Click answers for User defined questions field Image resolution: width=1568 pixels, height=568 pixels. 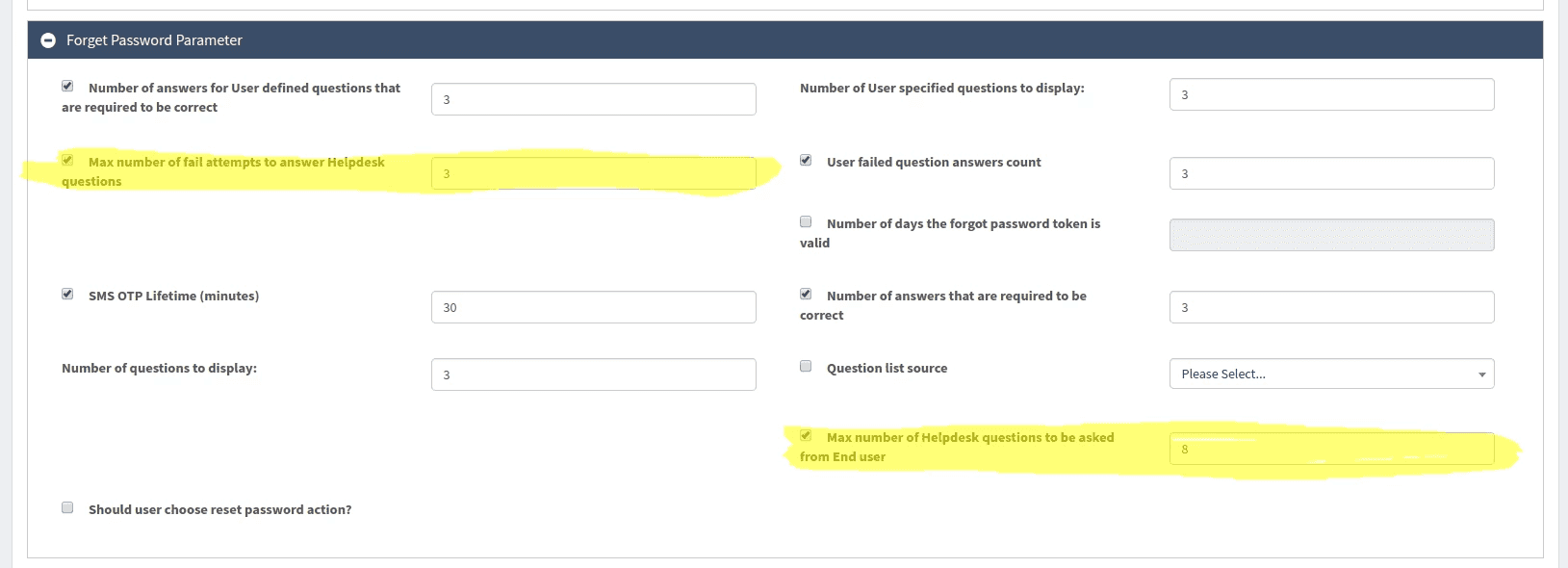click(593, 99)
